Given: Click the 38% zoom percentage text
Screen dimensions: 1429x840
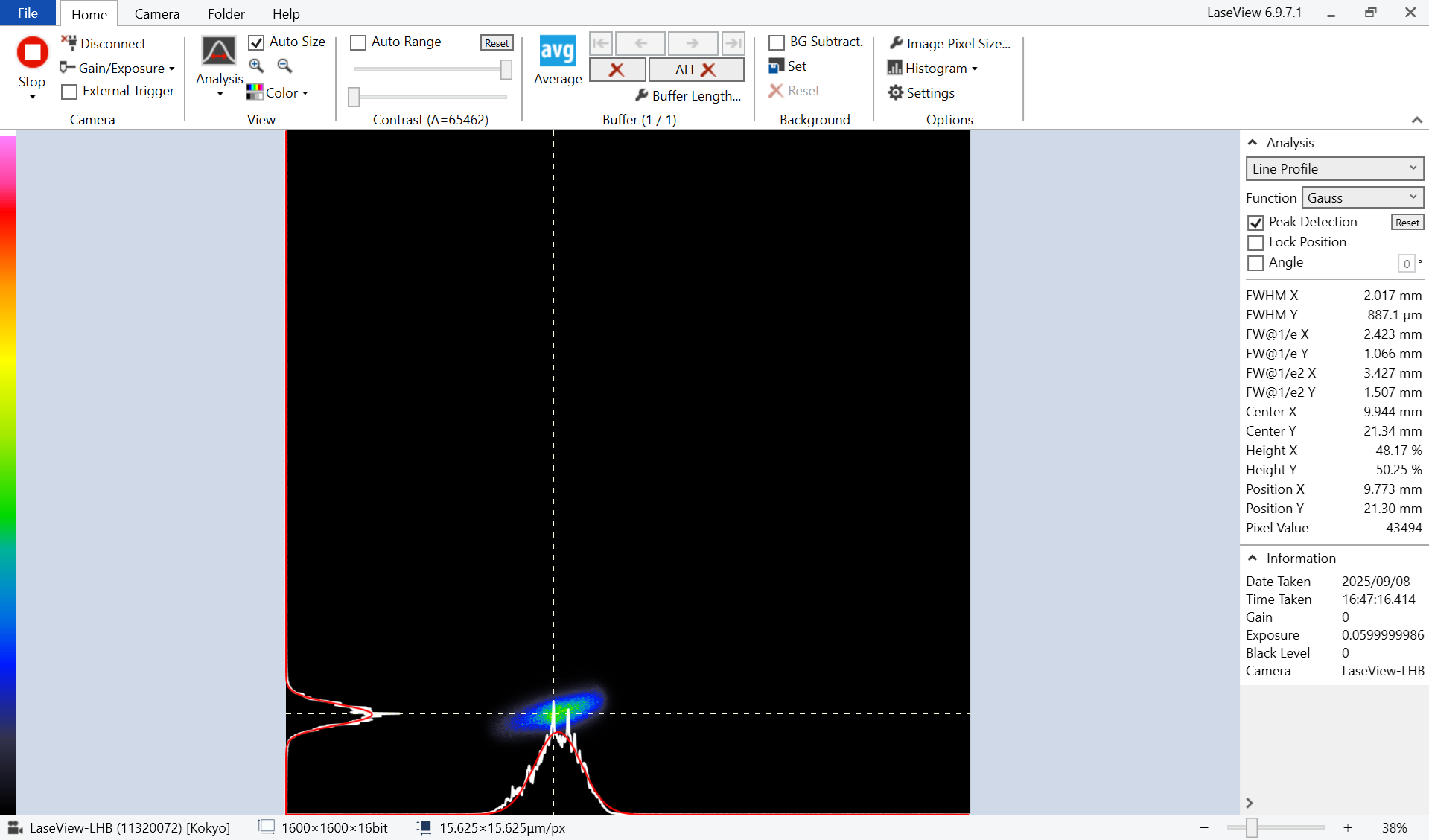Looking at the screenshot, I should point(1394,827).
